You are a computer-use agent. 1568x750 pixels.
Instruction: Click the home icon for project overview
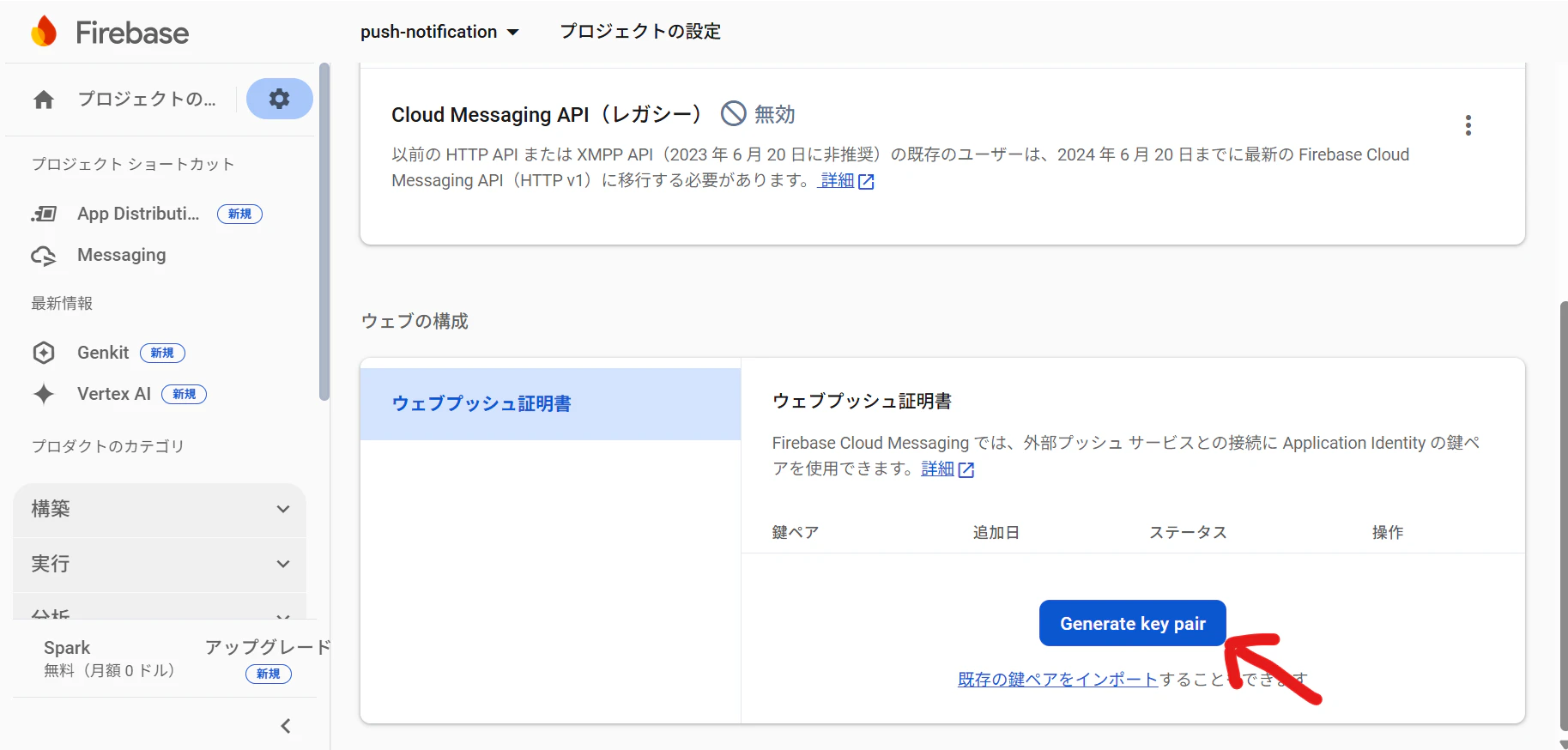coord(44,100)
